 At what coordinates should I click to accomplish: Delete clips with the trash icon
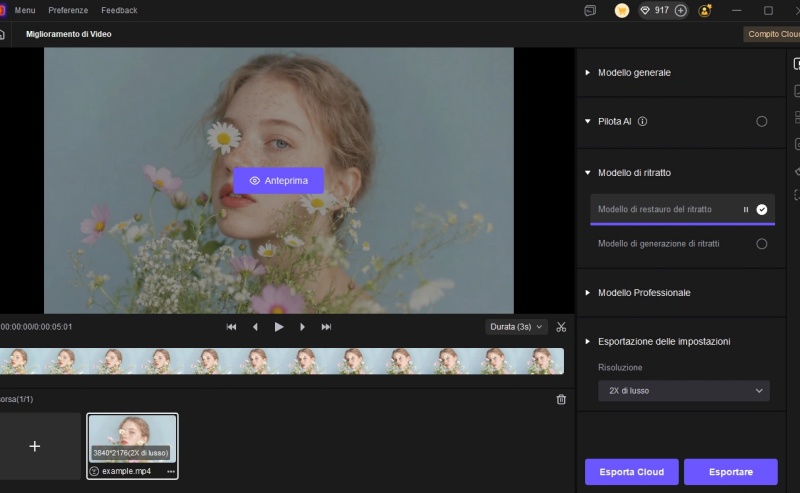(561, 399)
